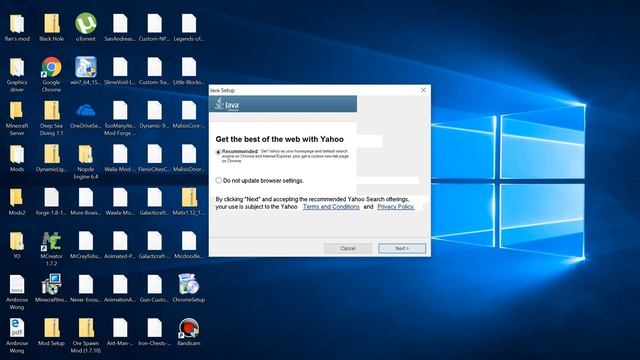The height and width of the screenshot is (360, 640).
Task: Select the Legends-of file icon
Action: point(188,27)
